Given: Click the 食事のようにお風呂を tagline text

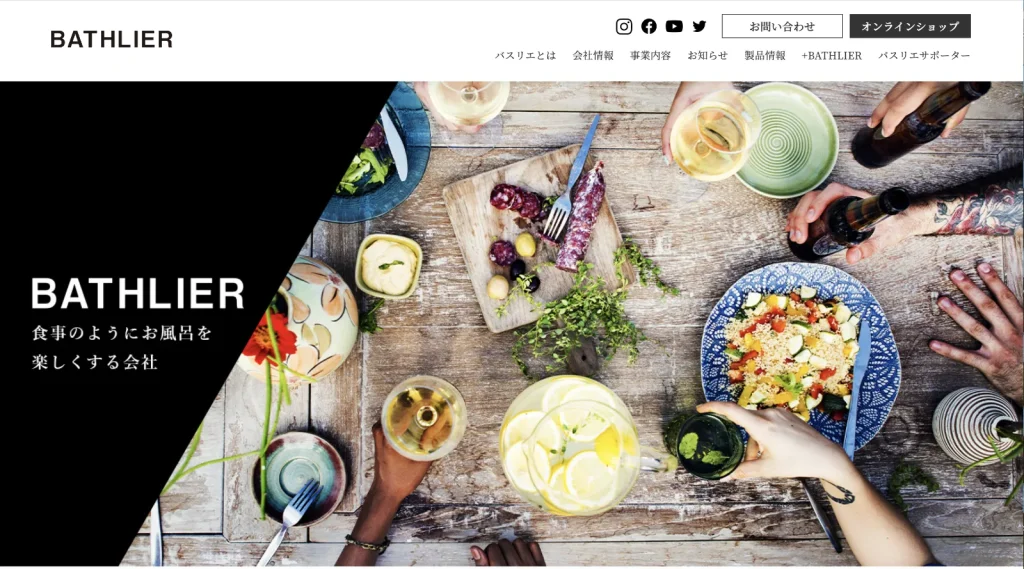Looking at the screenshot, I should click(x=121, y=333).
